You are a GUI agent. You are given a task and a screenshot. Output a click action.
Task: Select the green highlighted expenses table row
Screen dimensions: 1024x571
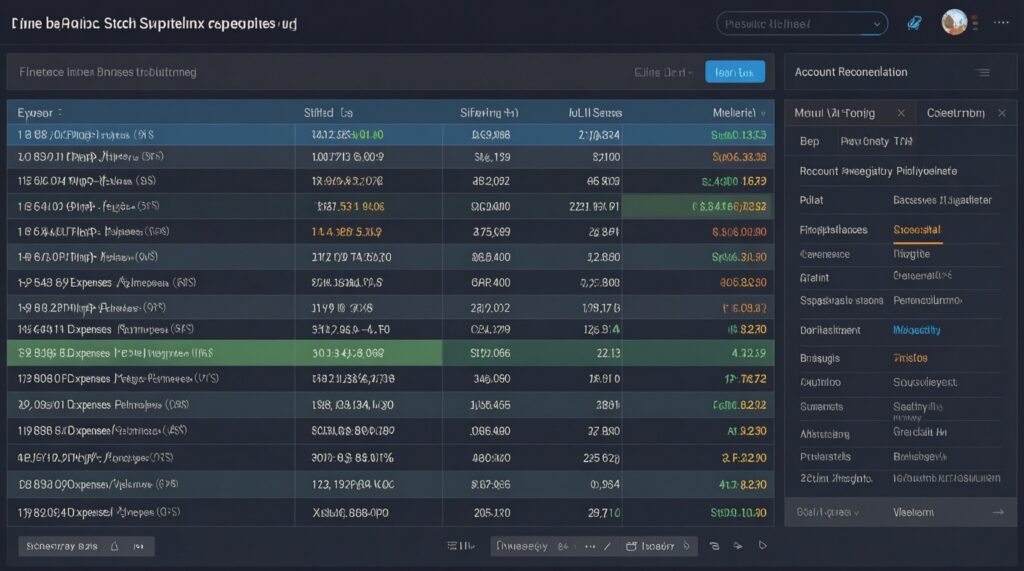point(224,352)
